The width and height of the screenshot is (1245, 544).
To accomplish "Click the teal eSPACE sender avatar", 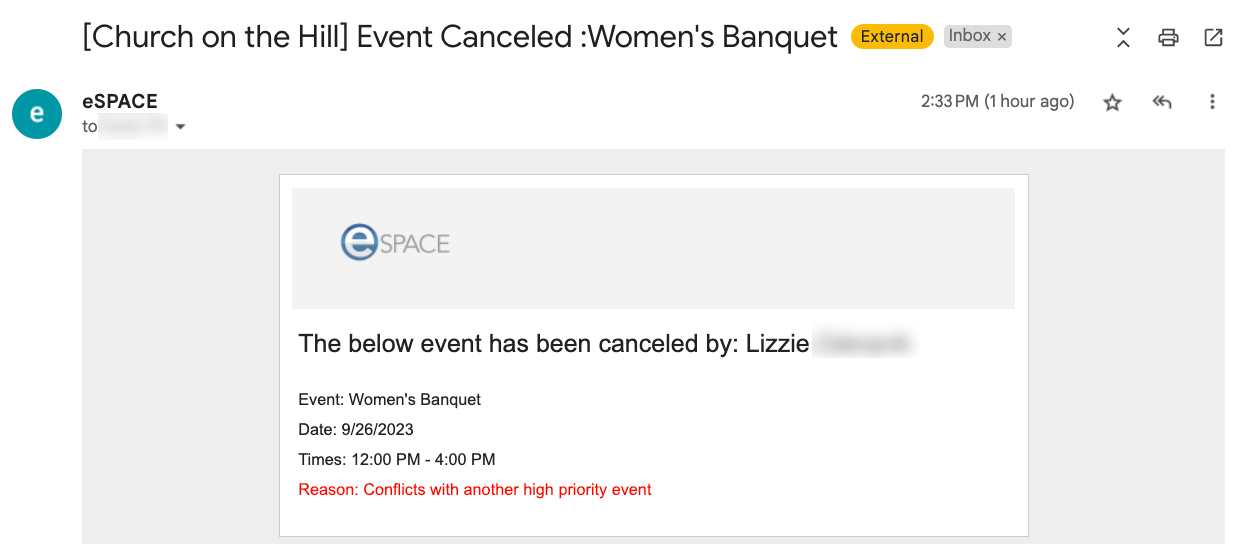I will coord(37,113).
